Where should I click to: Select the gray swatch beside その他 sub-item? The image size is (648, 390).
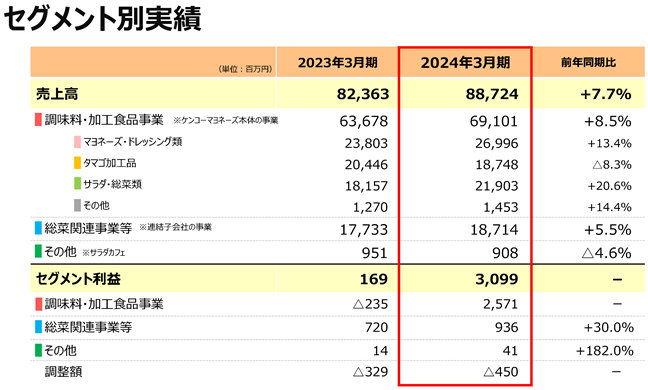[77, 205]
